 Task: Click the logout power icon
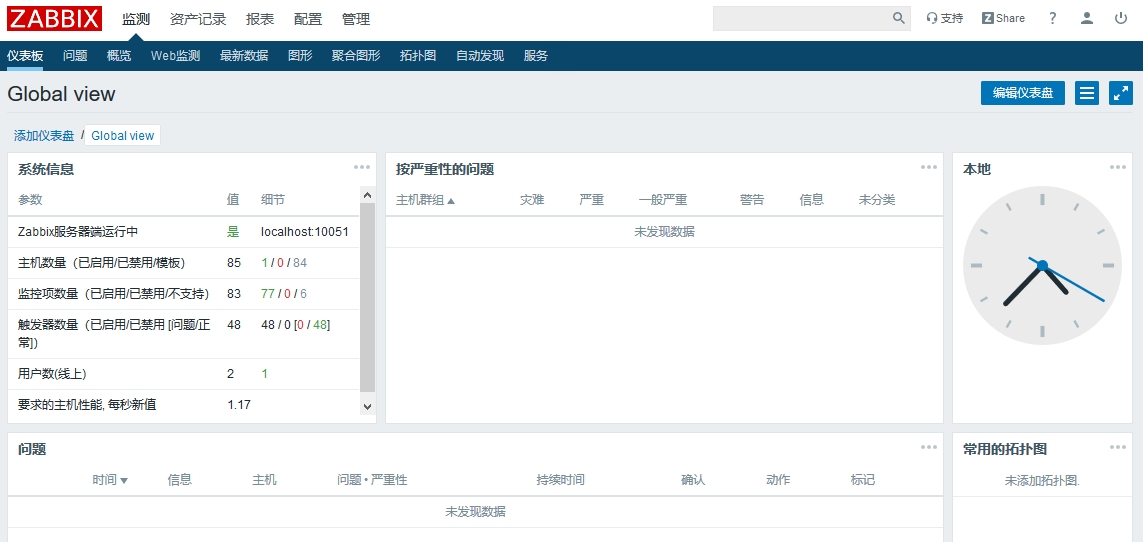click(x=1120, y=19)
